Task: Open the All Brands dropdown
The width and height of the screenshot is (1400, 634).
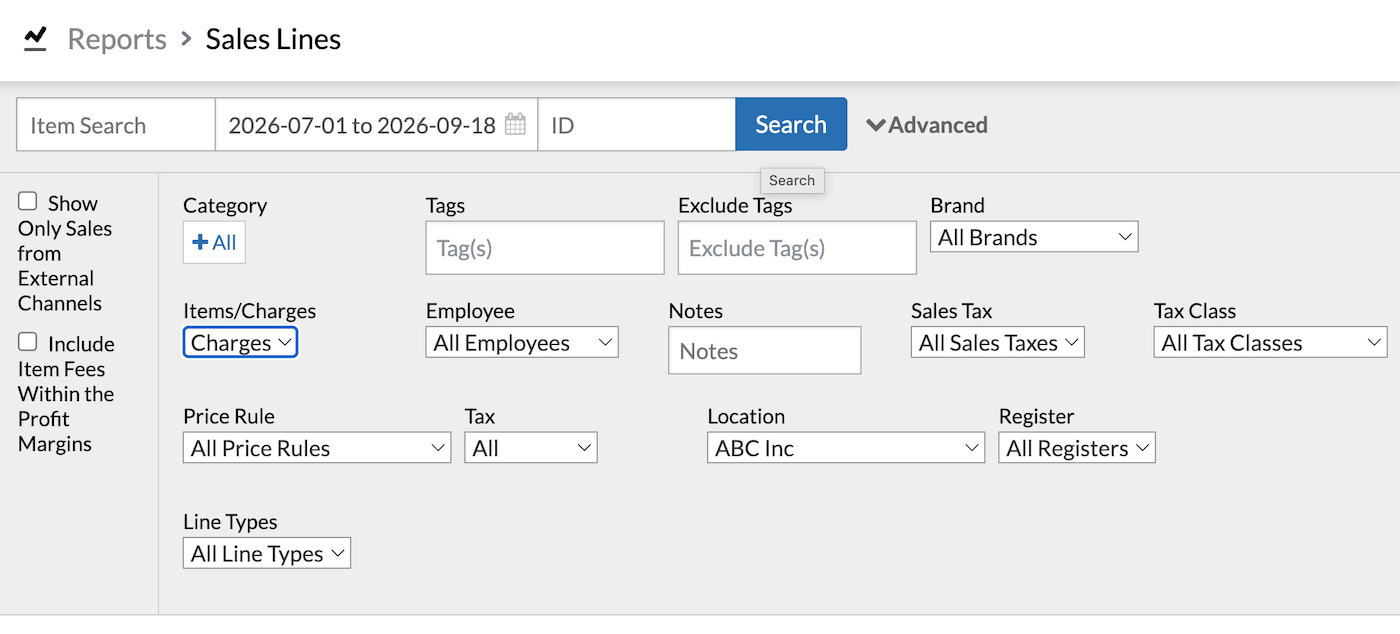Action: 1034,237
